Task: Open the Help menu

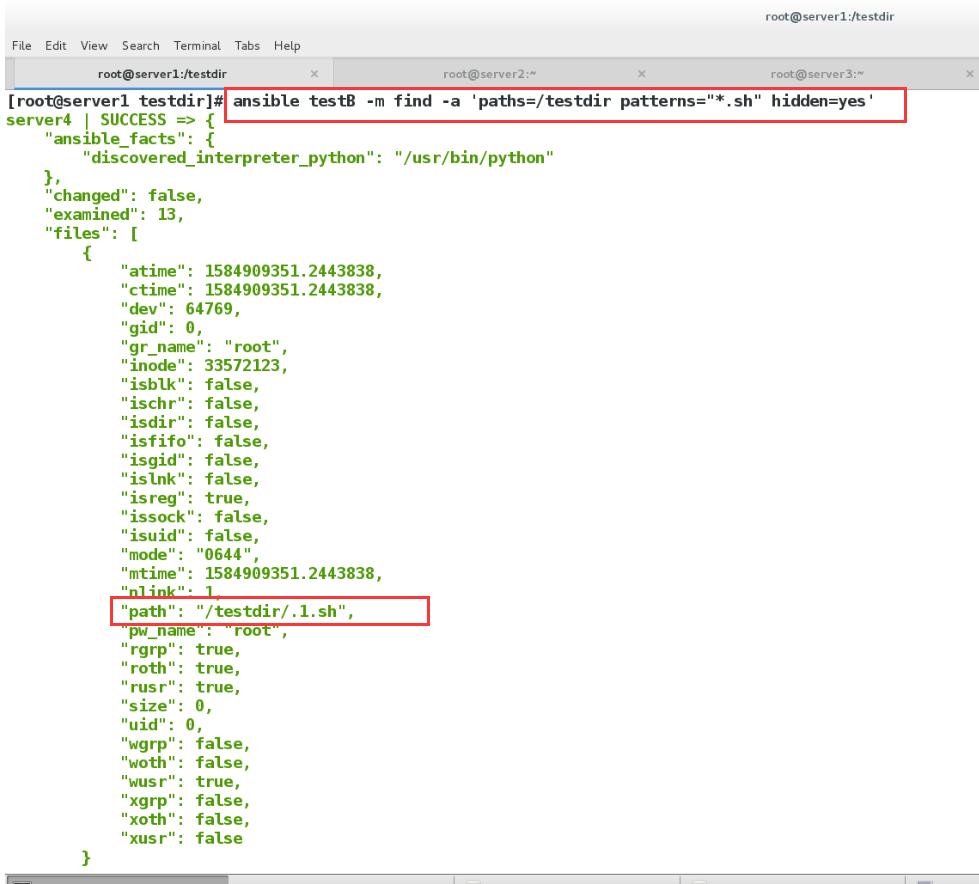Action: pos(287,46)
